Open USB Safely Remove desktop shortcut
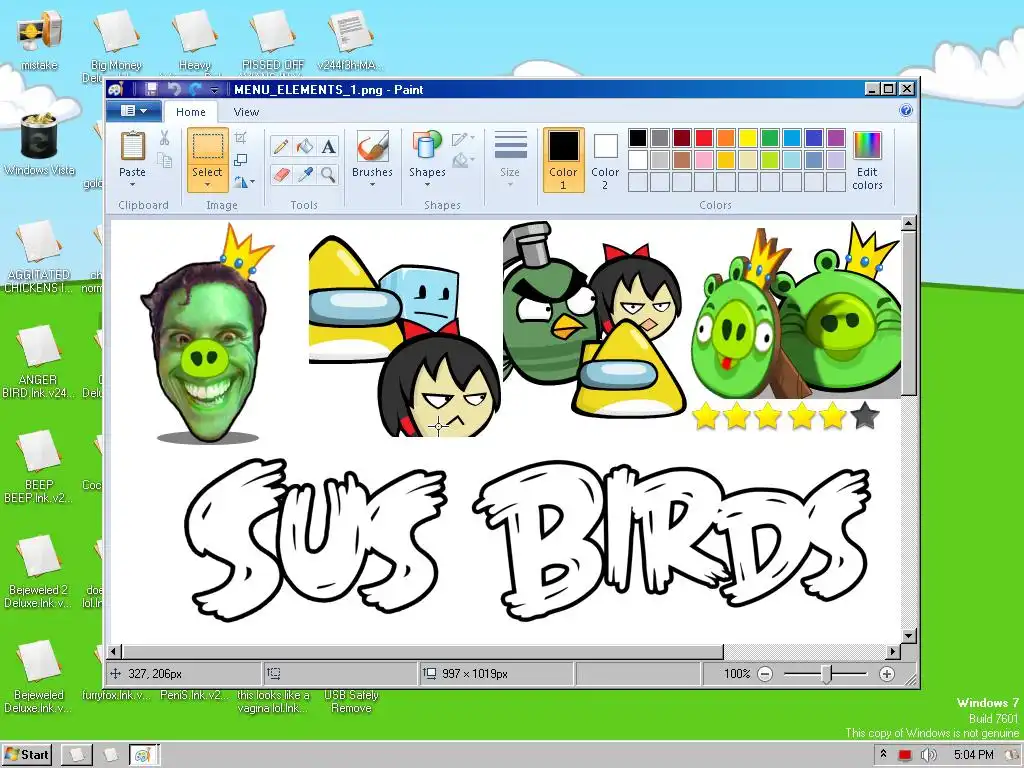This screenshot has width=1024, height=768. 351,701
